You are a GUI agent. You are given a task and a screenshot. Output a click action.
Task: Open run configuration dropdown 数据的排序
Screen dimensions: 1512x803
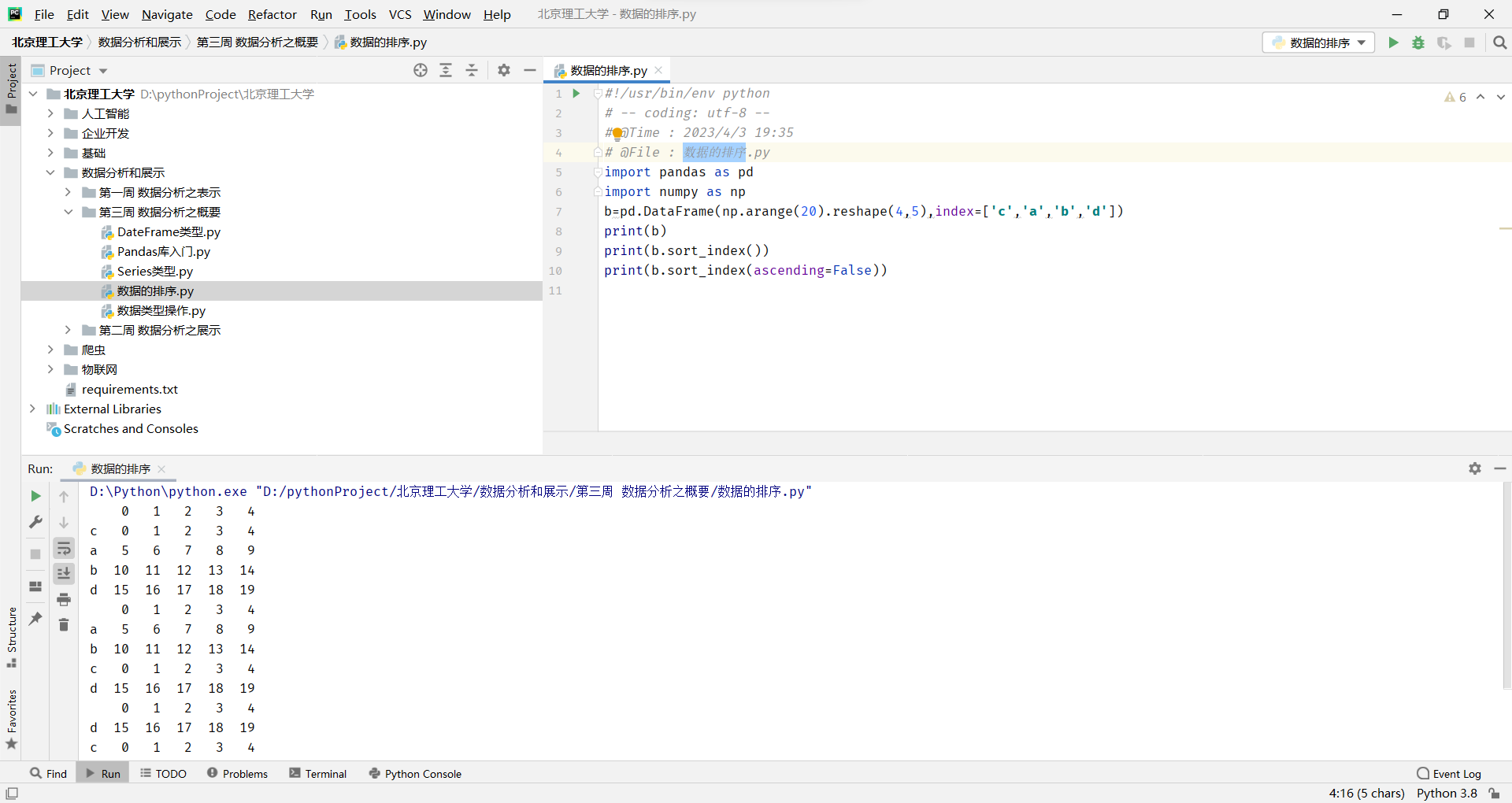pyautogui.click(x=1319, y=43)
